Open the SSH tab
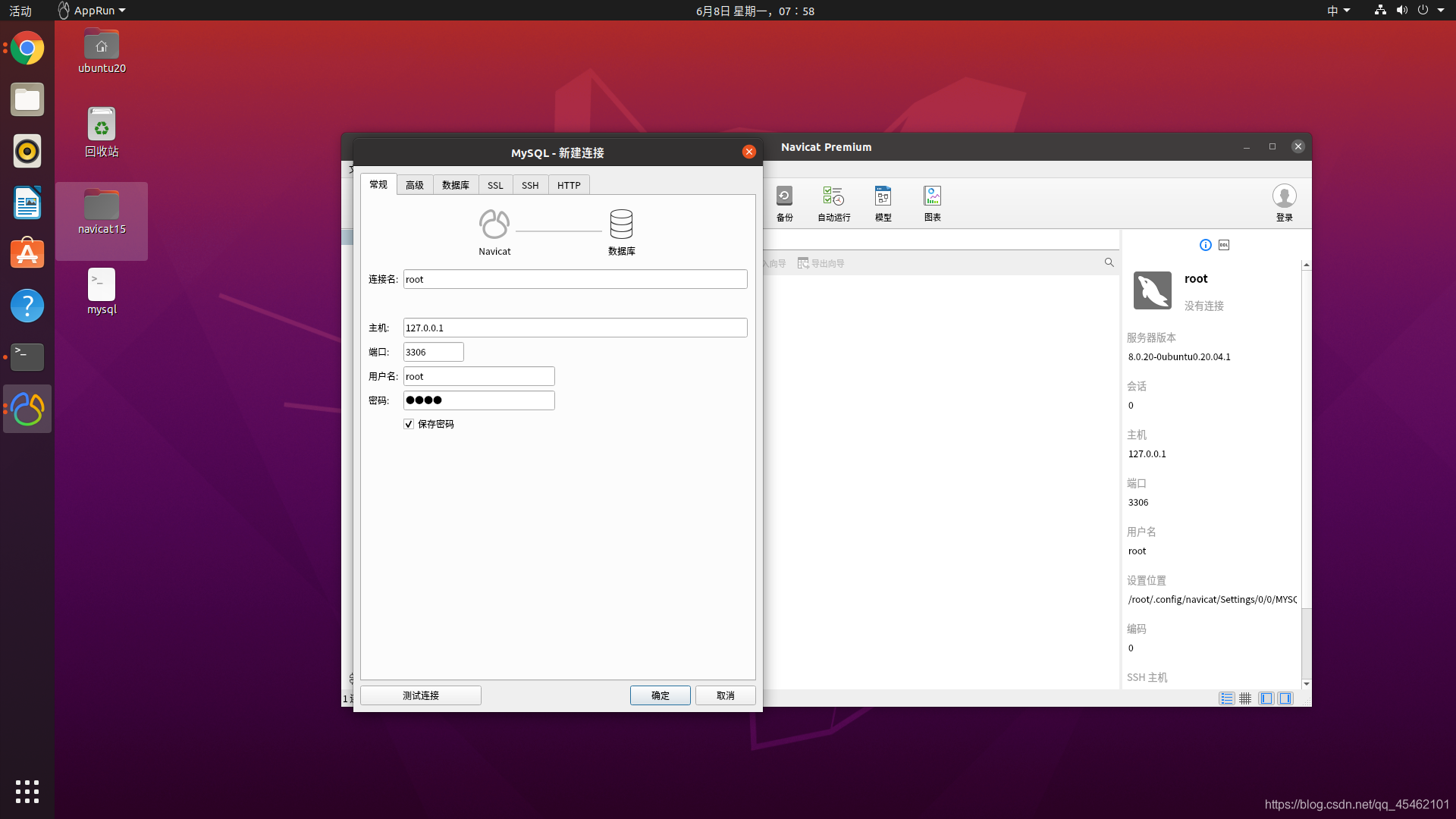 coord(530,185)
